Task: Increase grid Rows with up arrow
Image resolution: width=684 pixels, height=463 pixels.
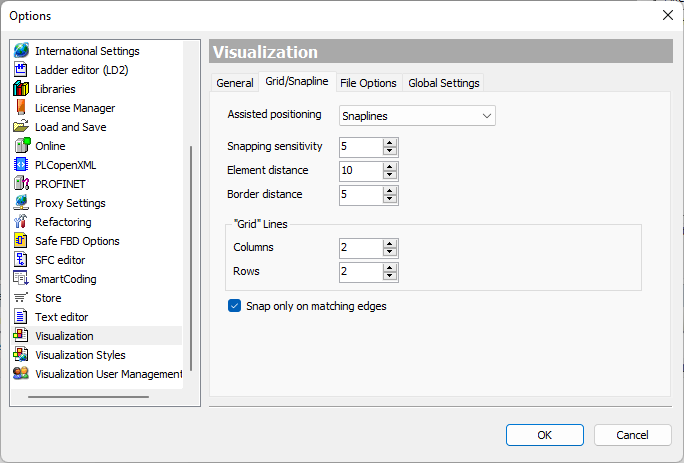Action: pyautogui.click(x=390, y=268)
